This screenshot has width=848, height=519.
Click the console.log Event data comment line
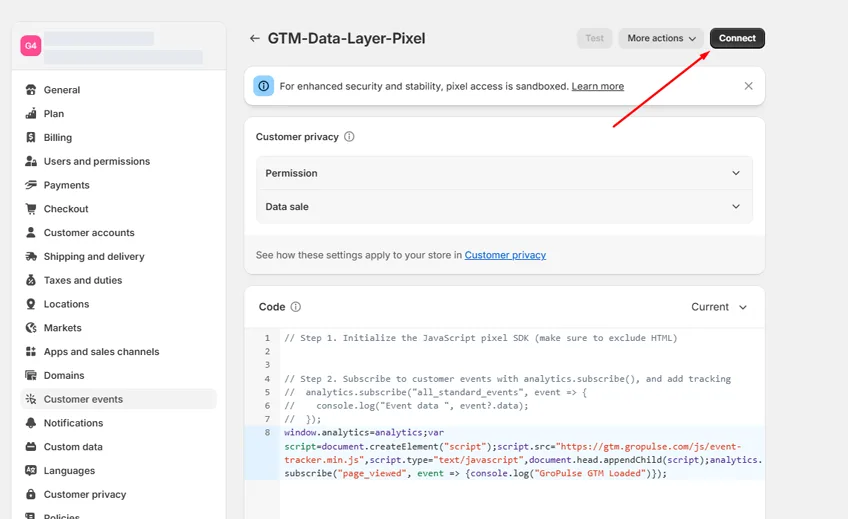point(406,405)
